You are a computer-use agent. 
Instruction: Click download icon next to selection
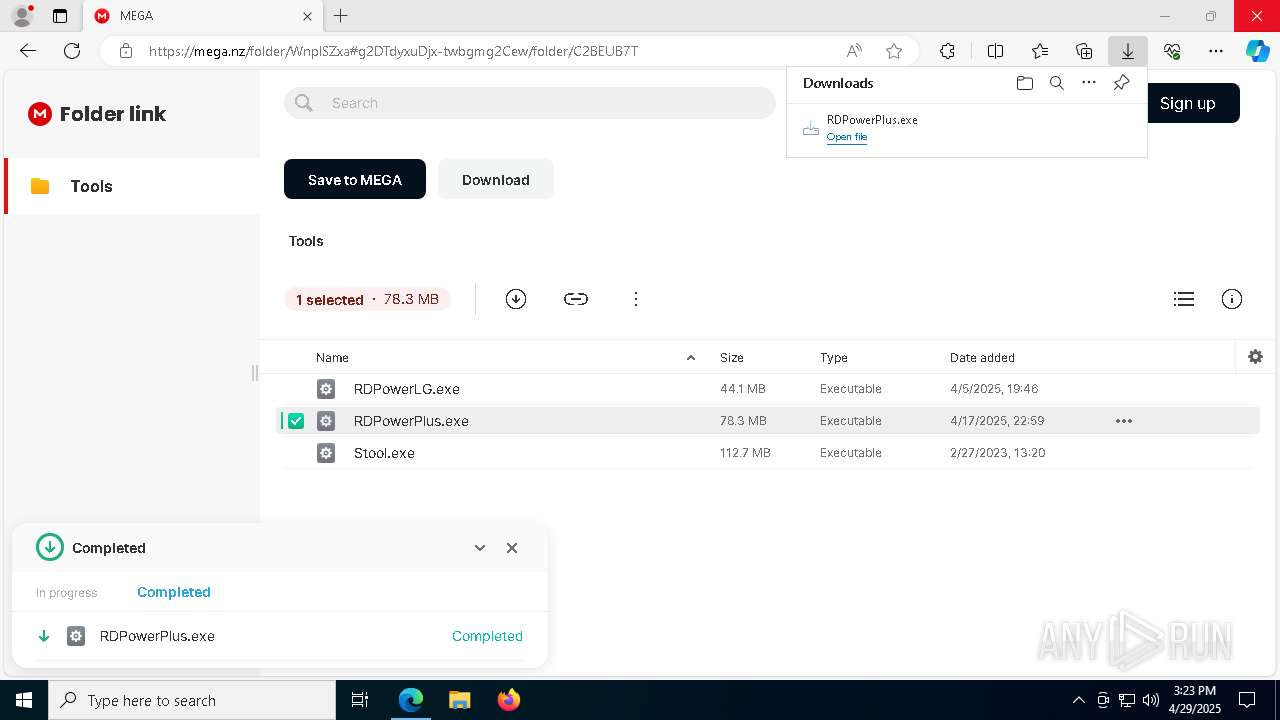(516, 299)
